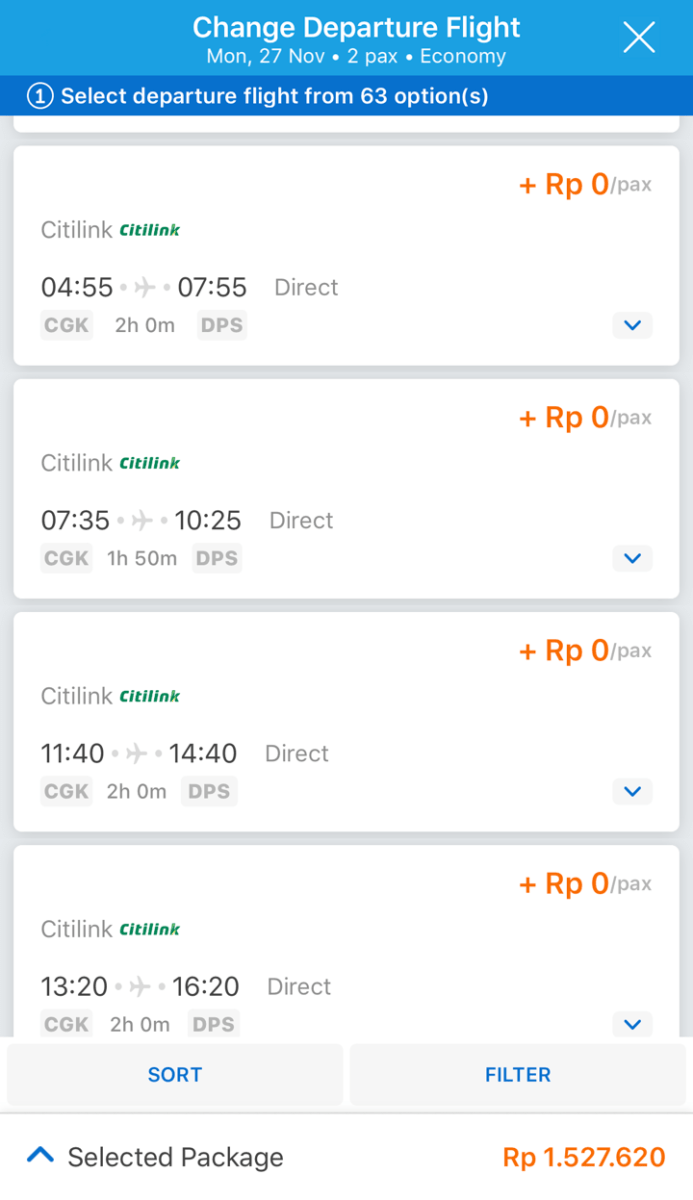Tap the Rp 1.527.620 package total

pos(584,1157)
